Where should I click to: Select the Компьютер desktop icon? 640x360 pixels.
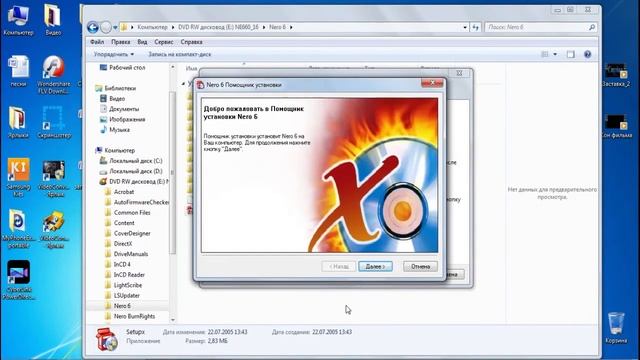coord(18,19)
